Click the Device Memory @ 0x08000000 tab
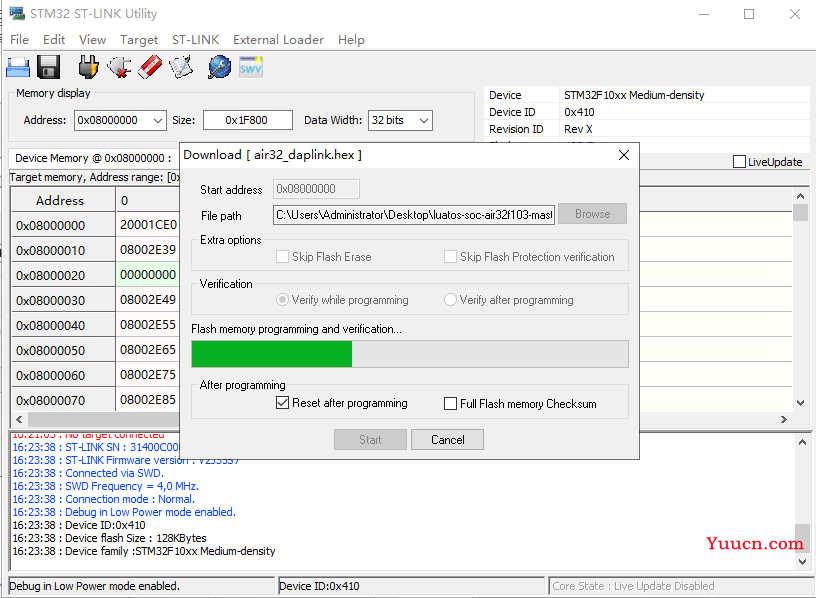 point(93,158)
